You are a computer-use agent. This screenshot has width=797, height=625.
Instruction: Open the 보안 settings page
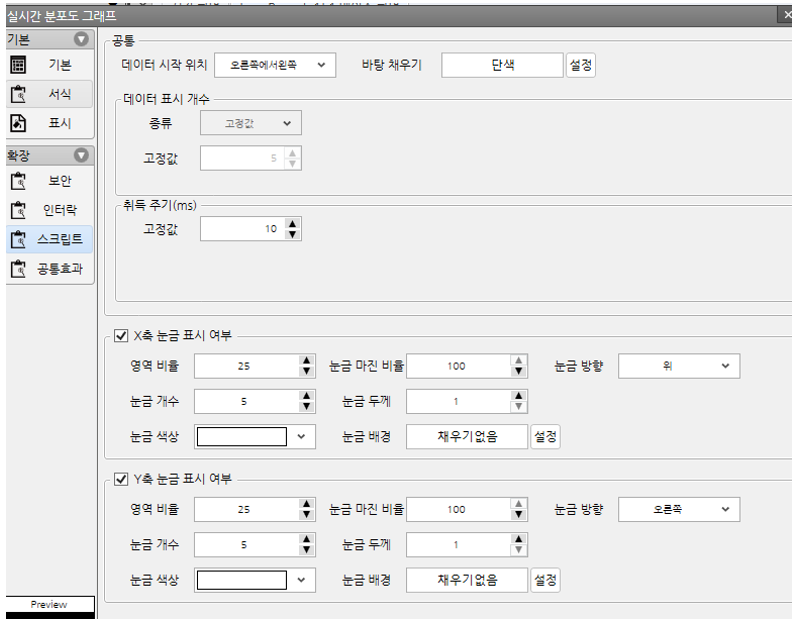50,181
